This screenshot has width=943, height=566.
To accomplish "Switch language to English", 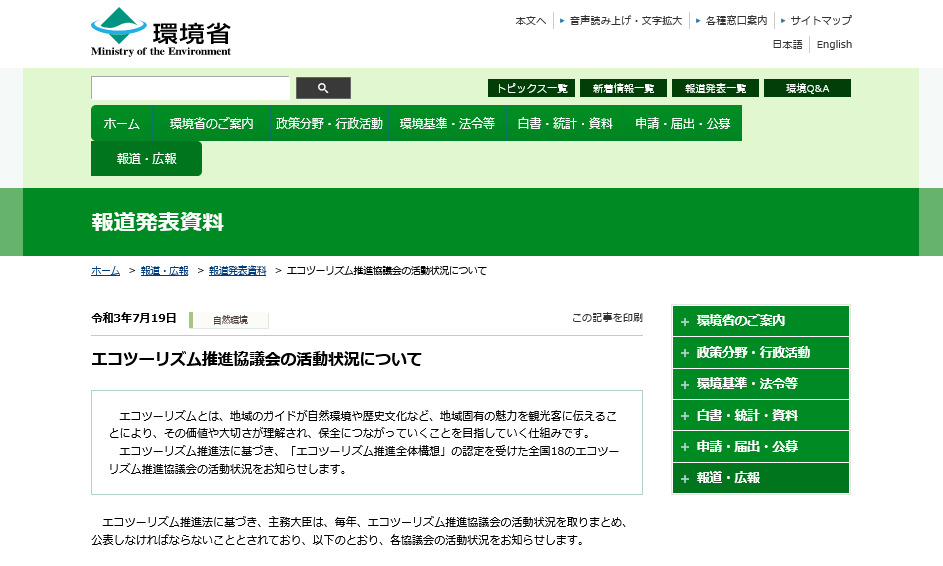I will [834, 44].
